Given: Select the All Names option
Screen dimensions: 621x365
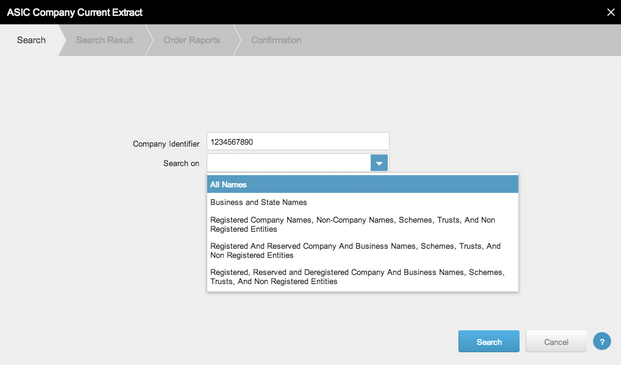Looking at the screenshot, I should click(x=362, y=184).
